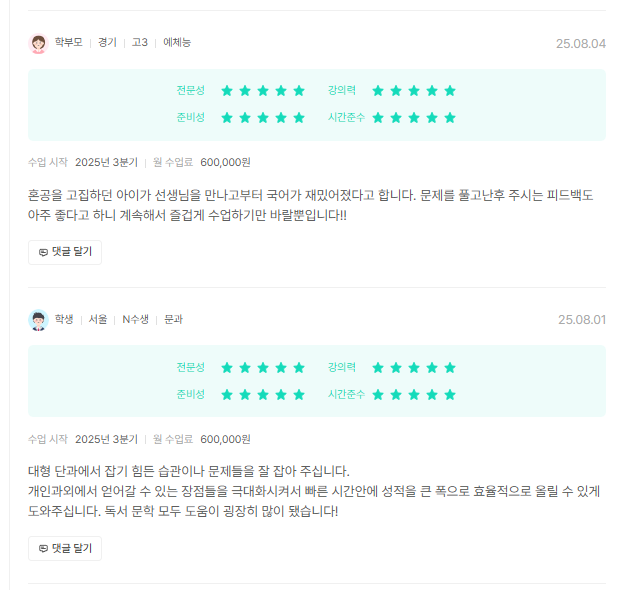This screenshot has width=640, height=590.
Task: Click the student reviewer avatar icon
Action: pyautogui.click(x=38, y=320)
